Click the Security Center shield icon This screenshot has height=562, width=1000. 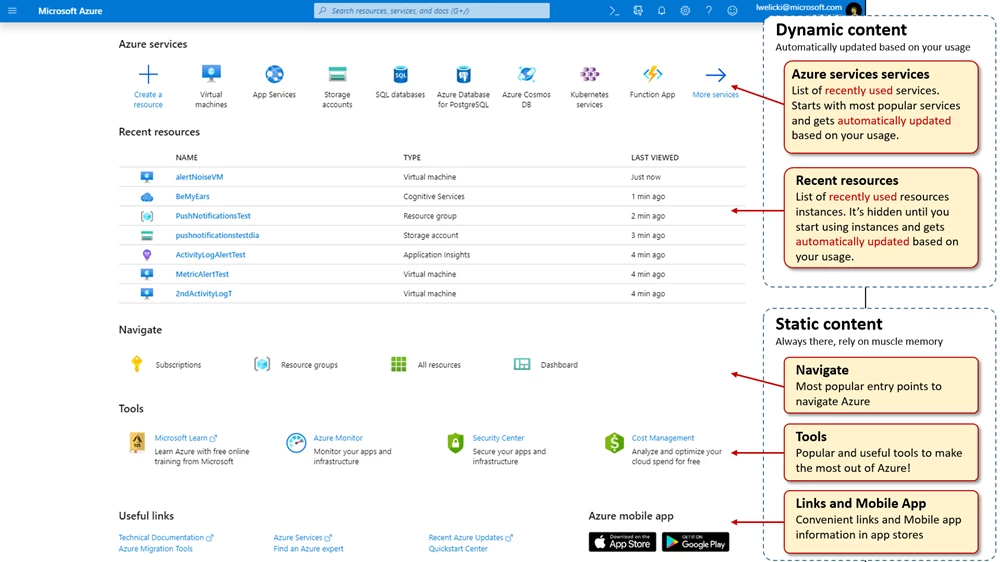click(x=455, y=443)
